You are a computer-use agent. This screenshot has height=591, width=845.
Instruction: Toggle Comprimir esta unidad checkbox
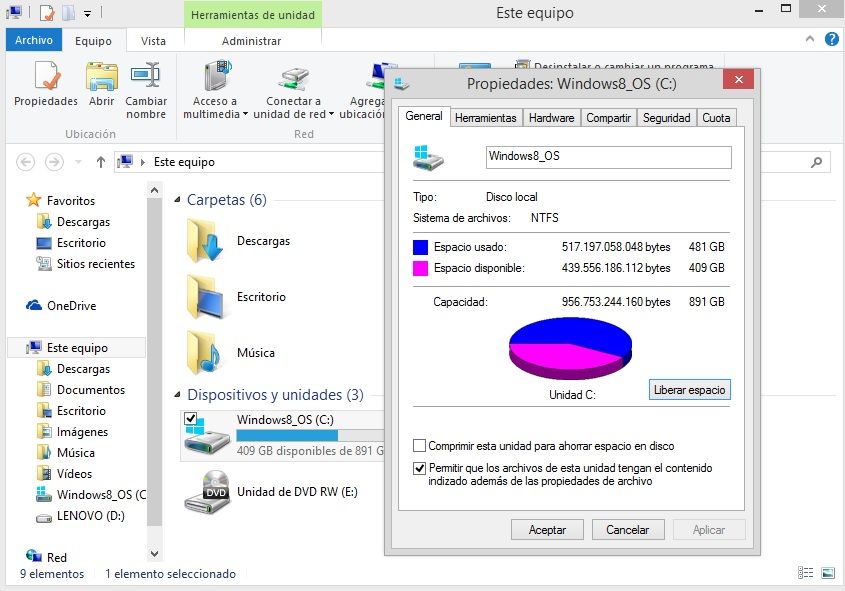(x=419, y=446)
